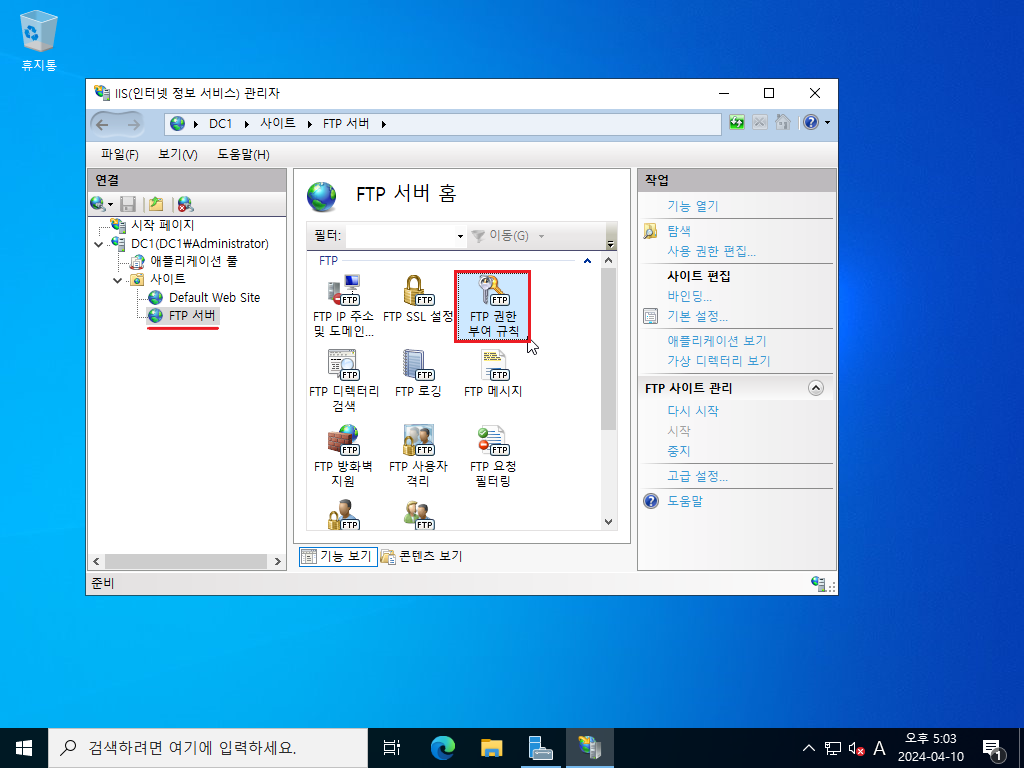Viewport: 1024px width, 768px height.
Task: Click the connections pane right scroll arrow
Action: [x=278, y=562]
